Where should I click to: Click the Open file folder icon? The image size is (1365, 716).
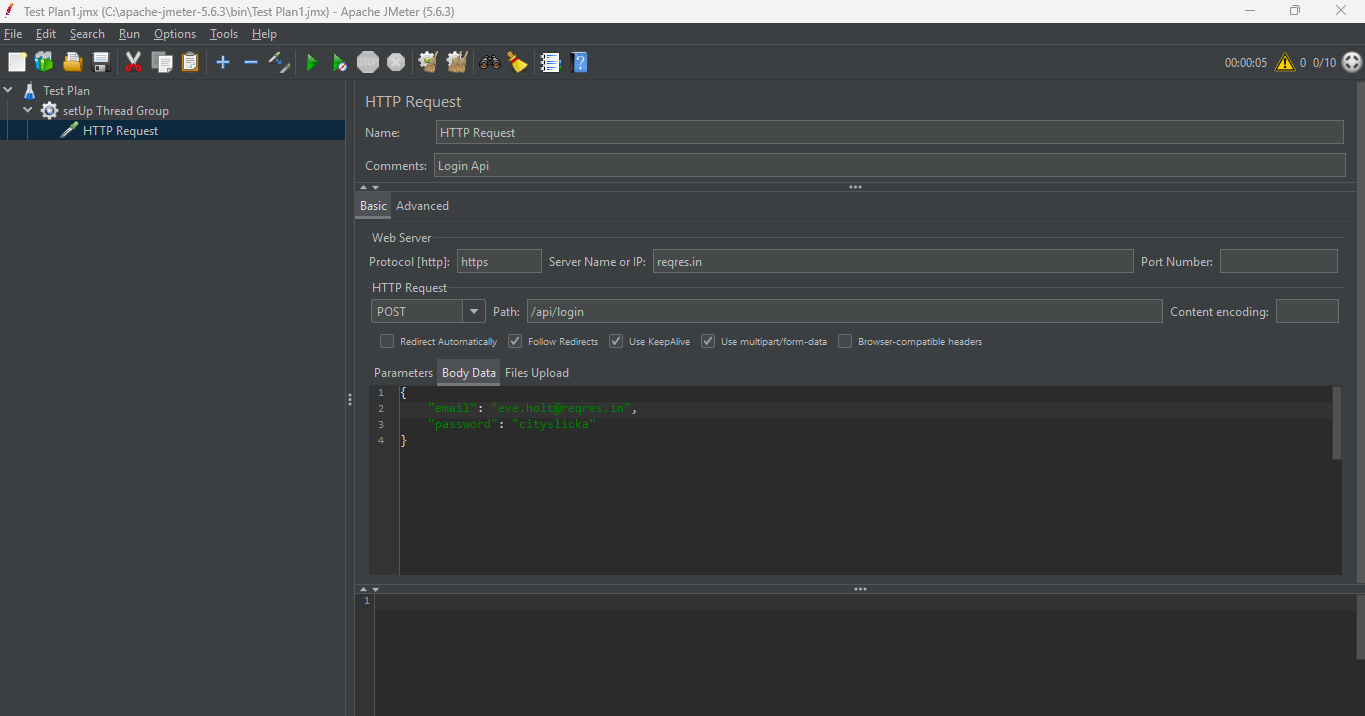pyautogui.click(x=72, y=62)
